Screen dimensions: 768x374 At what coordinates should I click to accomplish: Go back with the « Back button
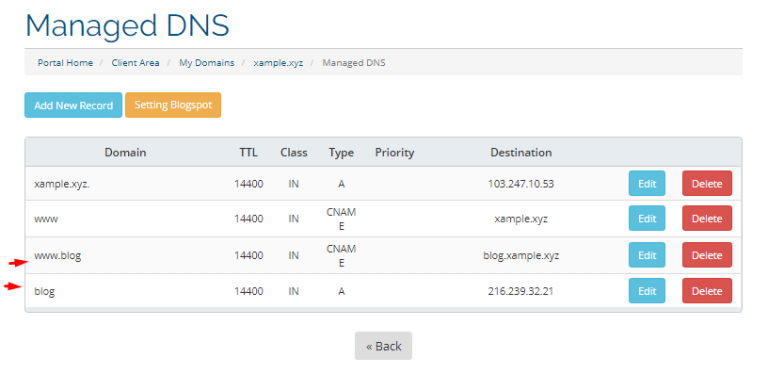[384, 346]
